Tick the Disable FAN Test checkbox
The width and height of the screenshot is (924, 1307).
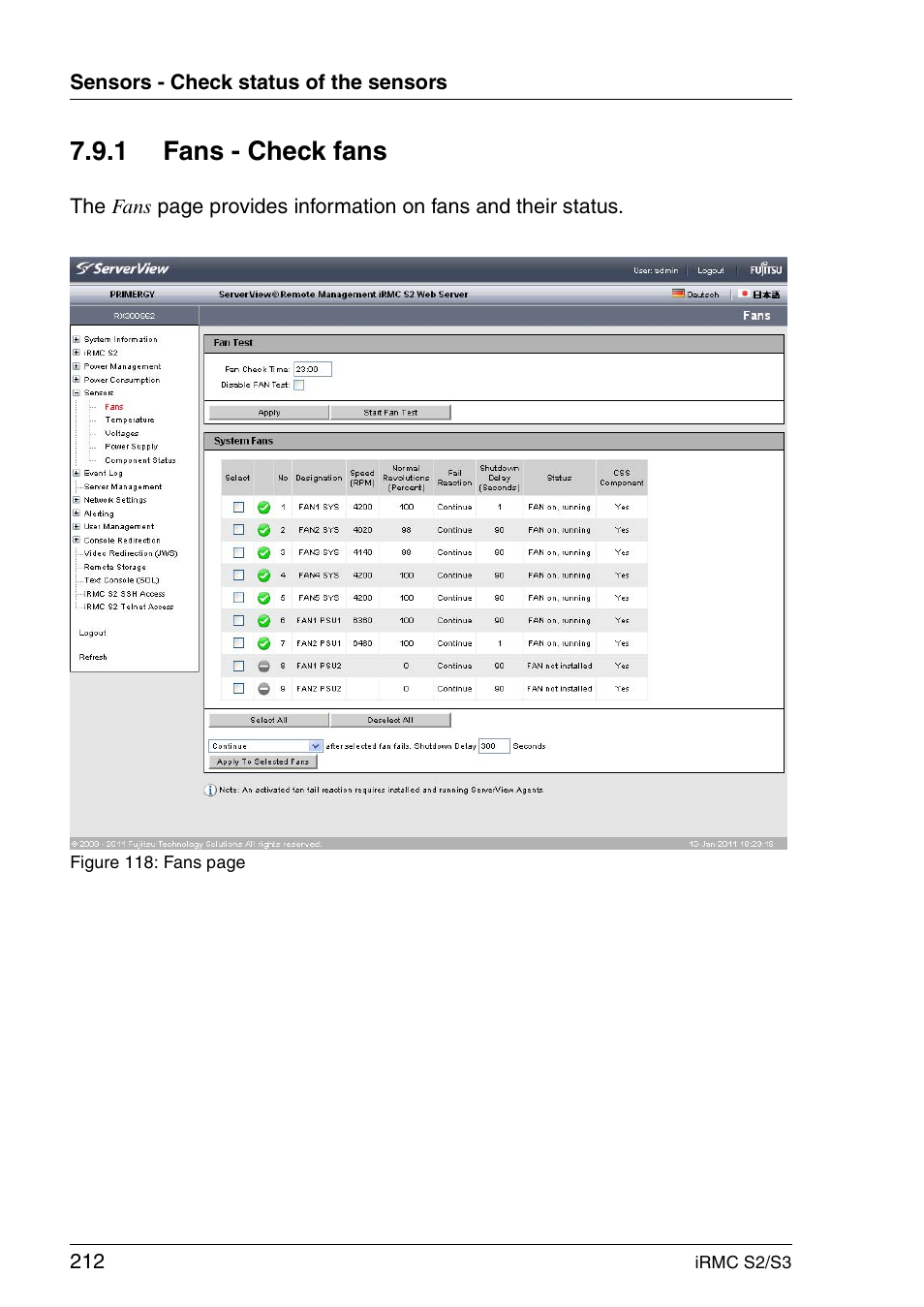coord(299,385)
